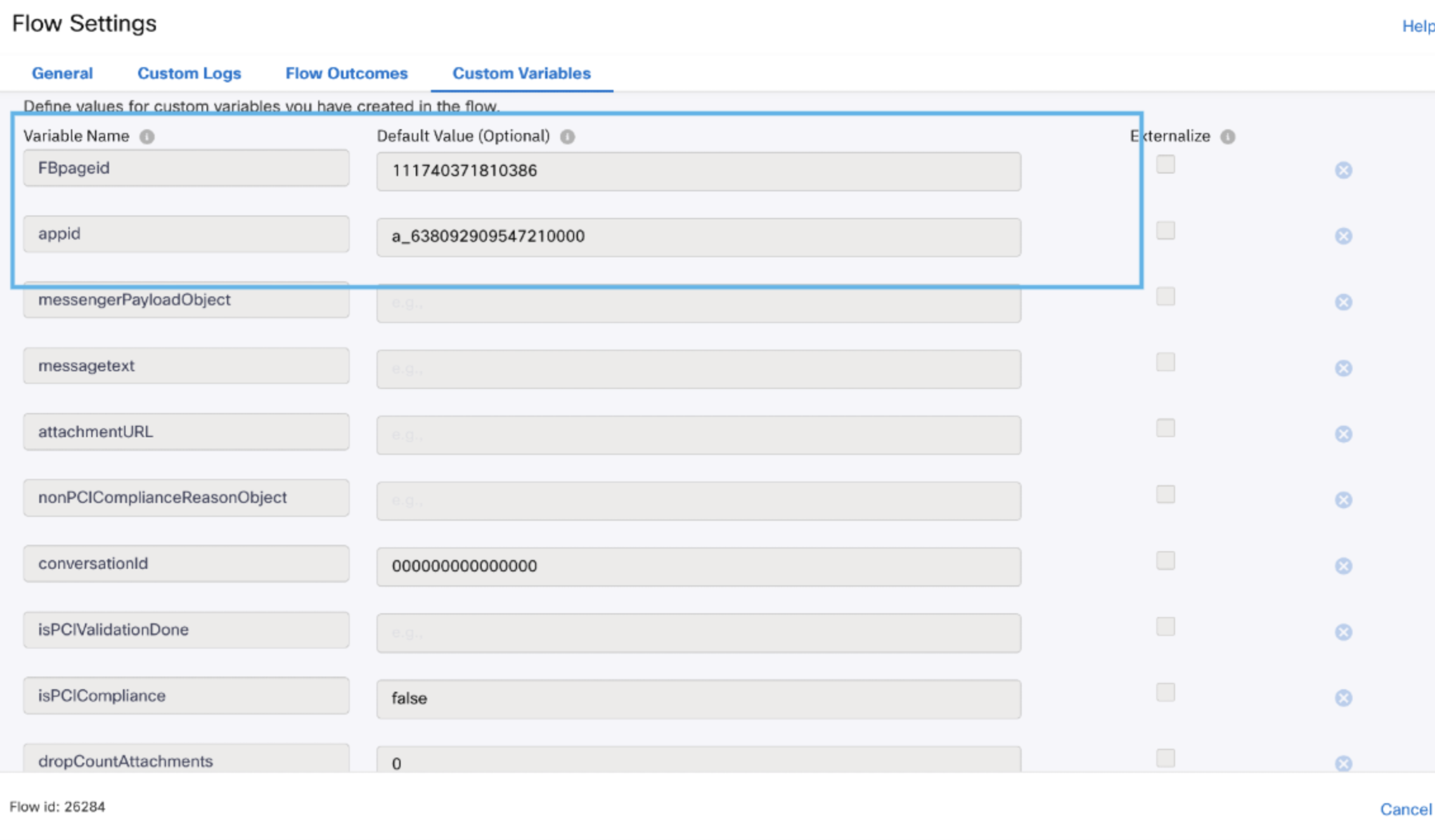Viewport: 1435px width, 840px height.
Task: Click default value field containing 111740371810386
Action: click(698, 171)
